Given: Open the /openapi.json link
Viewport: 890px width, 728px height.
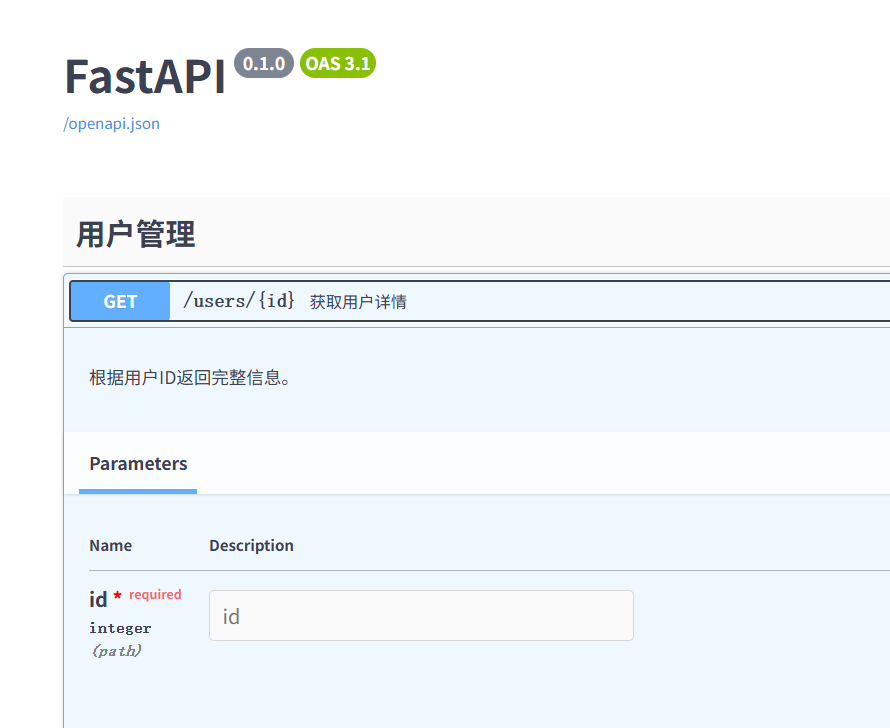Looking at the screenshot, I should pyautogui.click(x=111, y=124).
